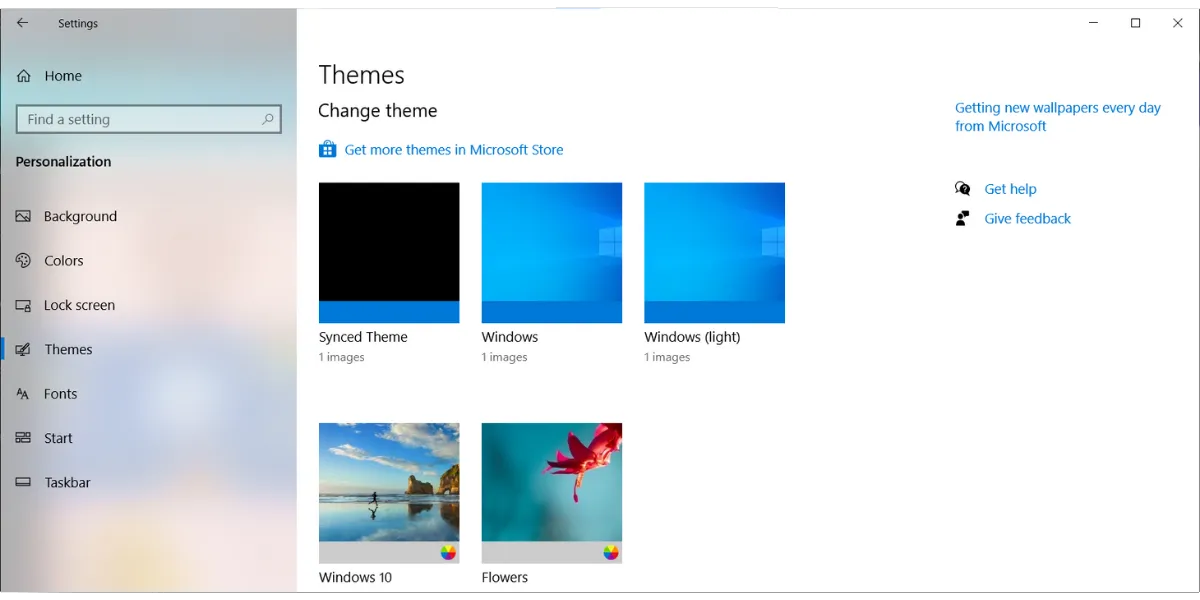Click the Microsoft Store bag icon
Image resolution: width=1200 pixels, height=600 pixels.
[x=327, y=149]
